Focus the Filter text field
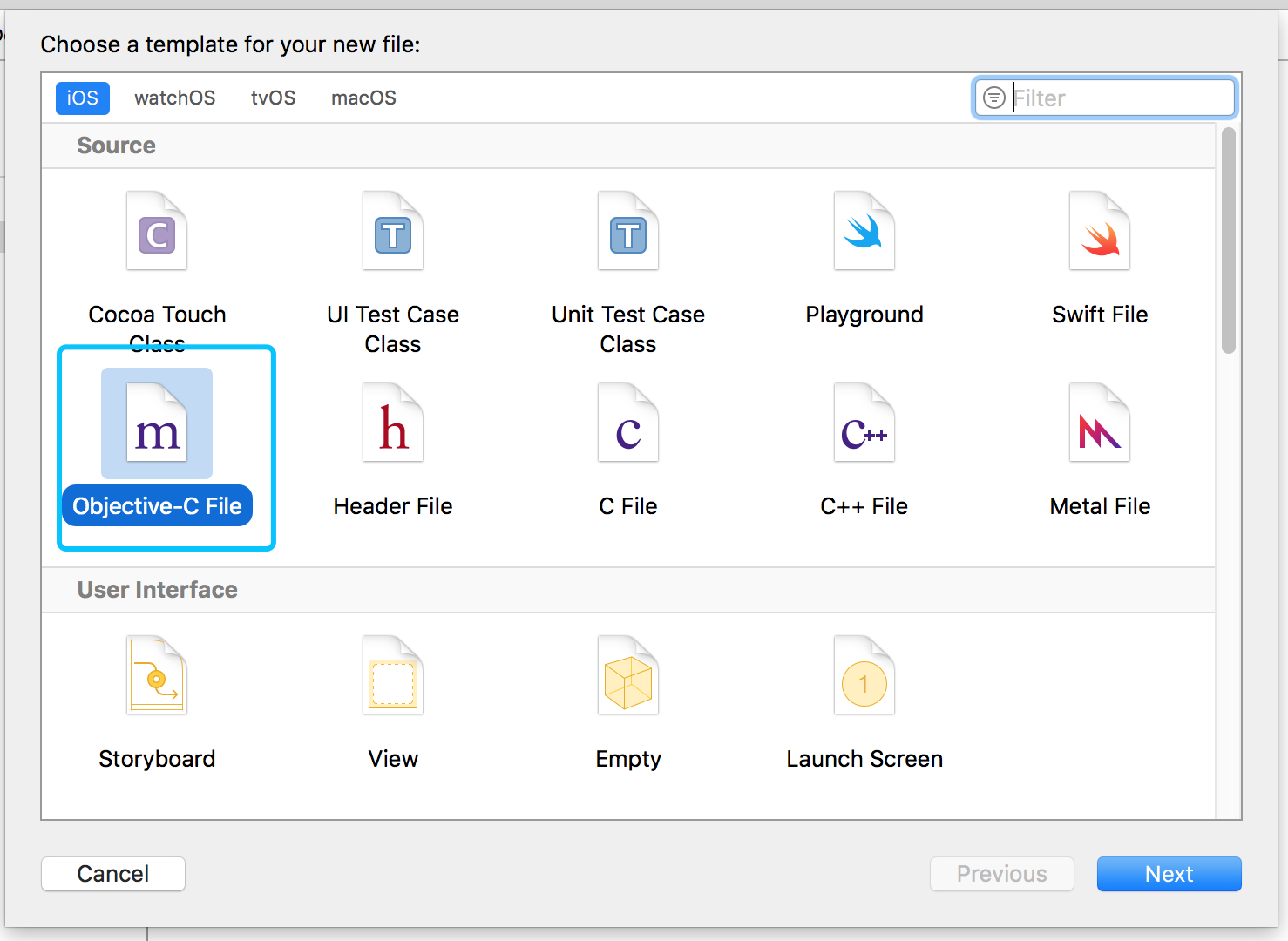Image resolution: width=1288 pixels, height=941 pixels. 1104,98
